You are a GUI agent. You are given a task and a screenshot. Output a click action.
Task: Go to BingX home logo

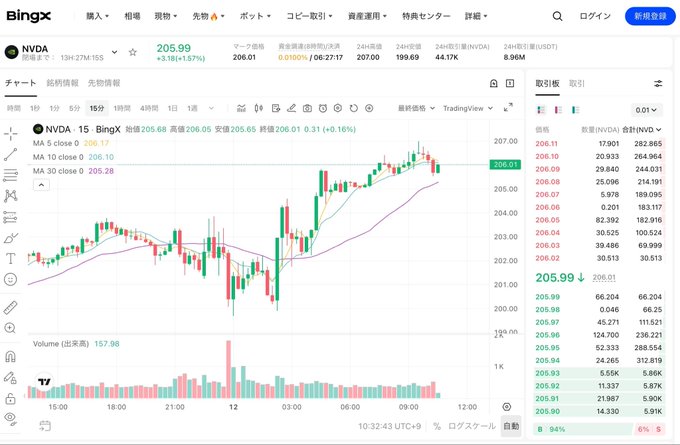tap(29, 16)
